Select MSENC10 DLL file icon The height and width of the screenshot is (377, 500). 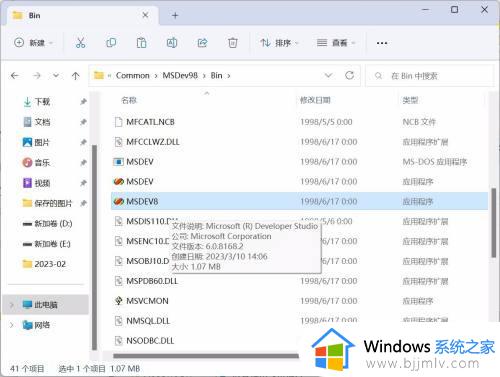pyautogui.click(x=118, y=241)
